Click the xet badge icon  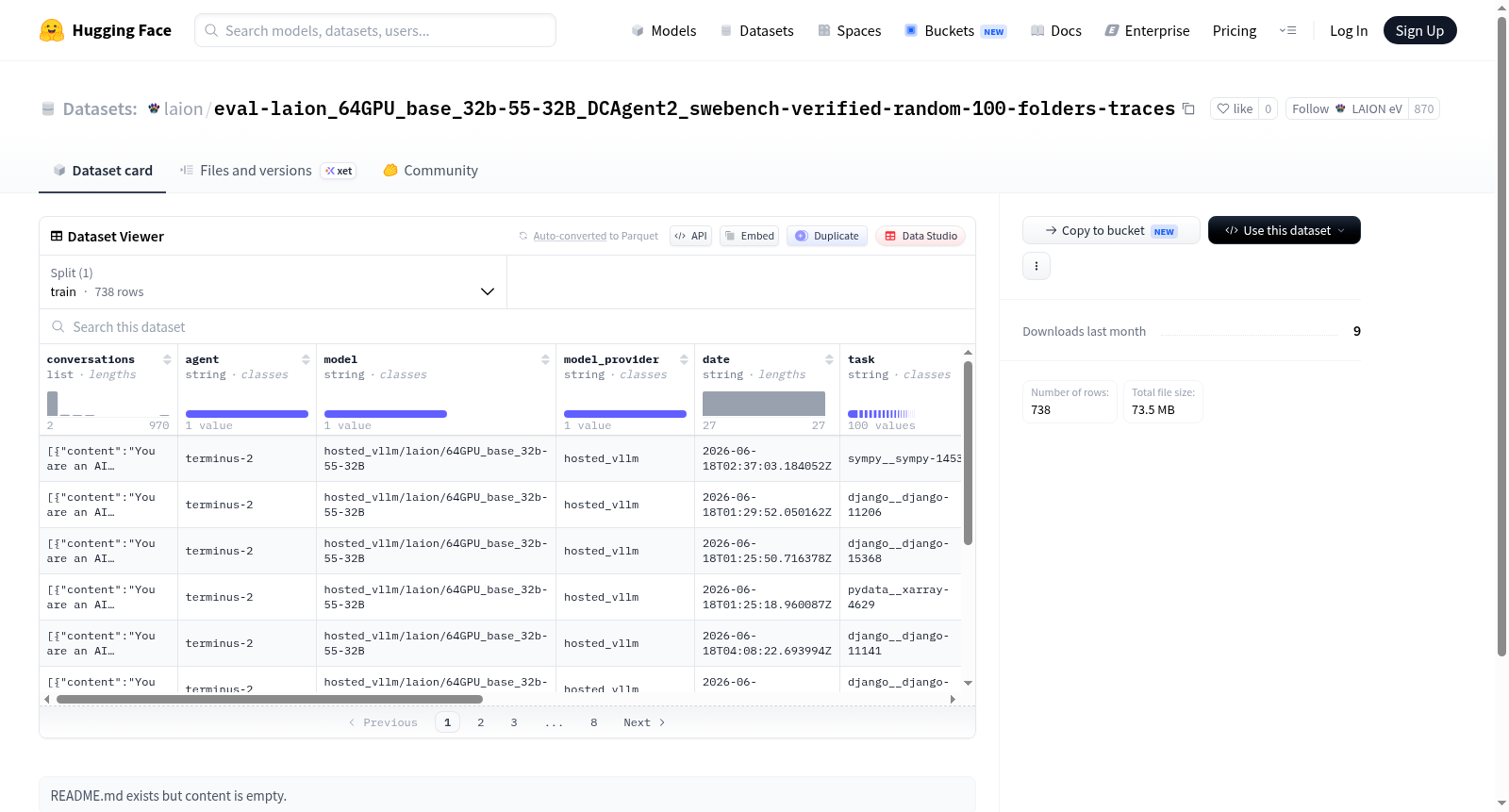pyautogui.click(x=339, y=171)
